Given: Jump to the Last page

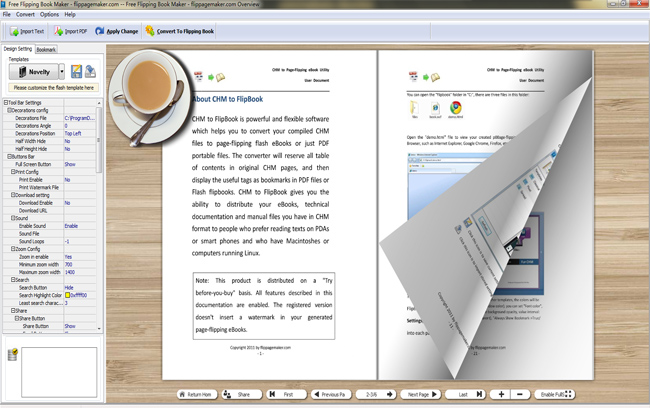Looking at the screenshot, I should point(465,394).
